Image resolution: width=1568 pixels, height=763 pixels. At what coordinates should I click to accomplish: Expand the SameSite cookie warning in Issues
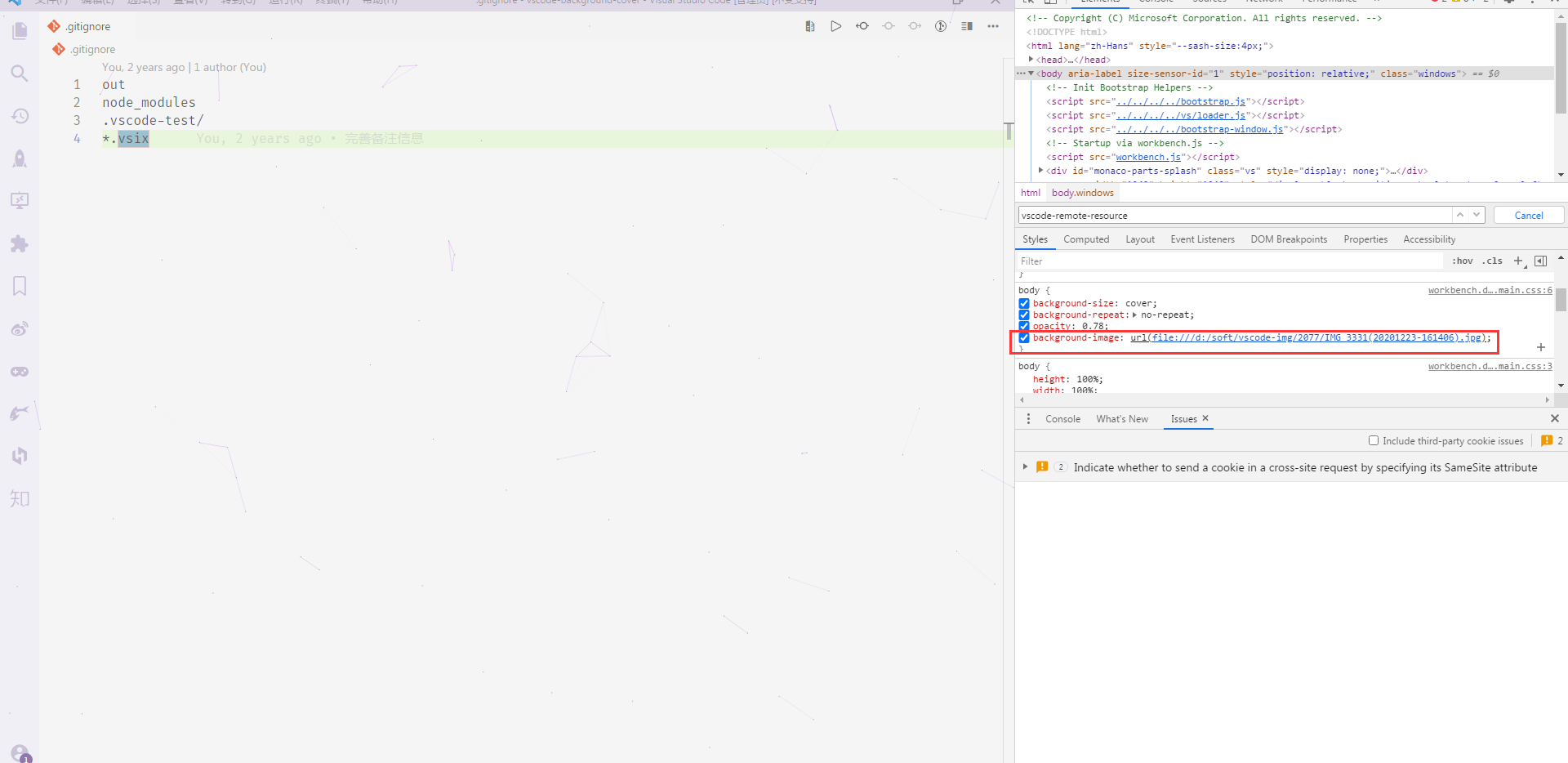(x=1026, y=467)
